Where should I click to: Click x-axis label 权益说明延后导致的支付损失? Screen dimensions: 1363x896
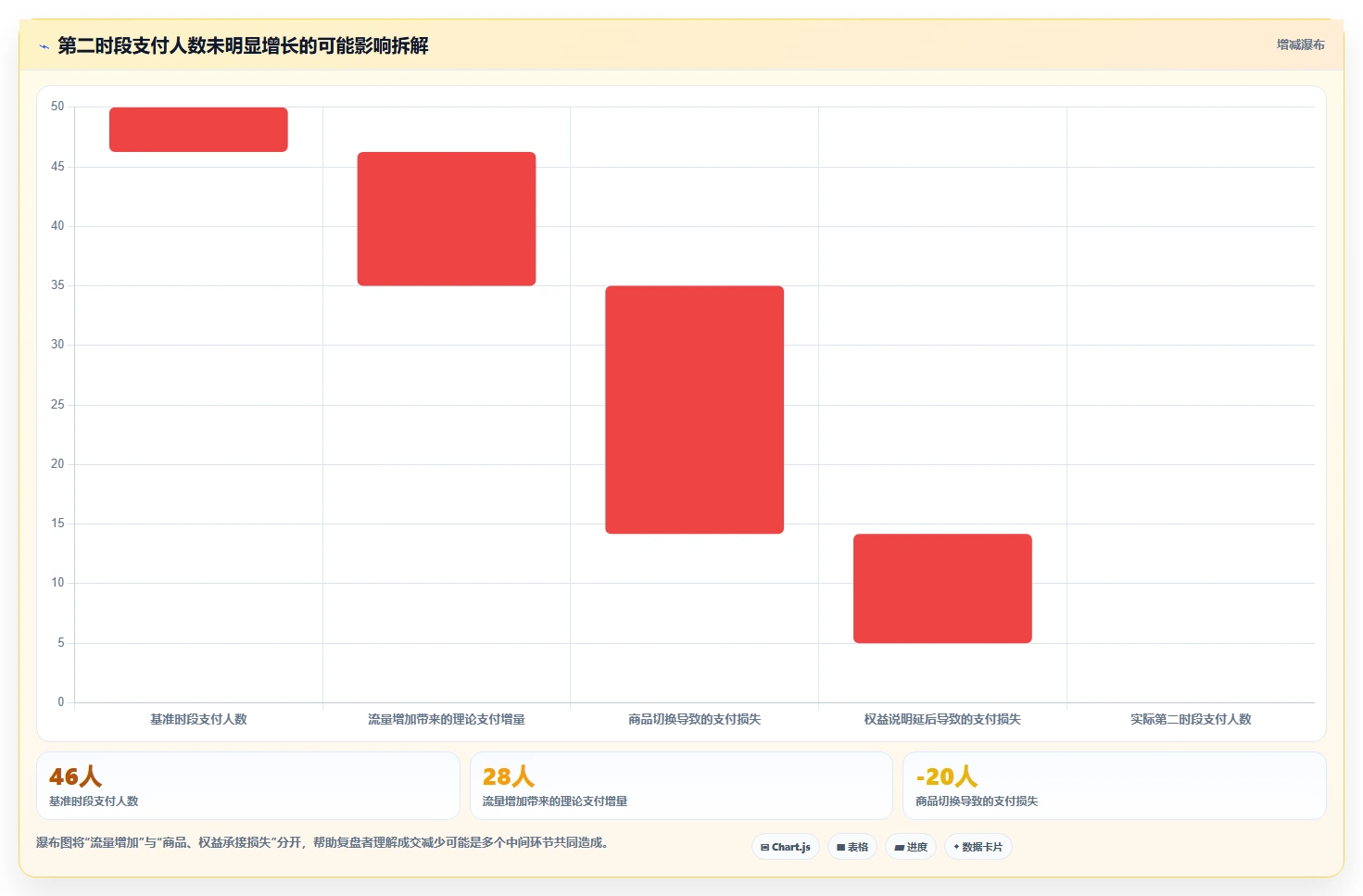tap(942, 719)
